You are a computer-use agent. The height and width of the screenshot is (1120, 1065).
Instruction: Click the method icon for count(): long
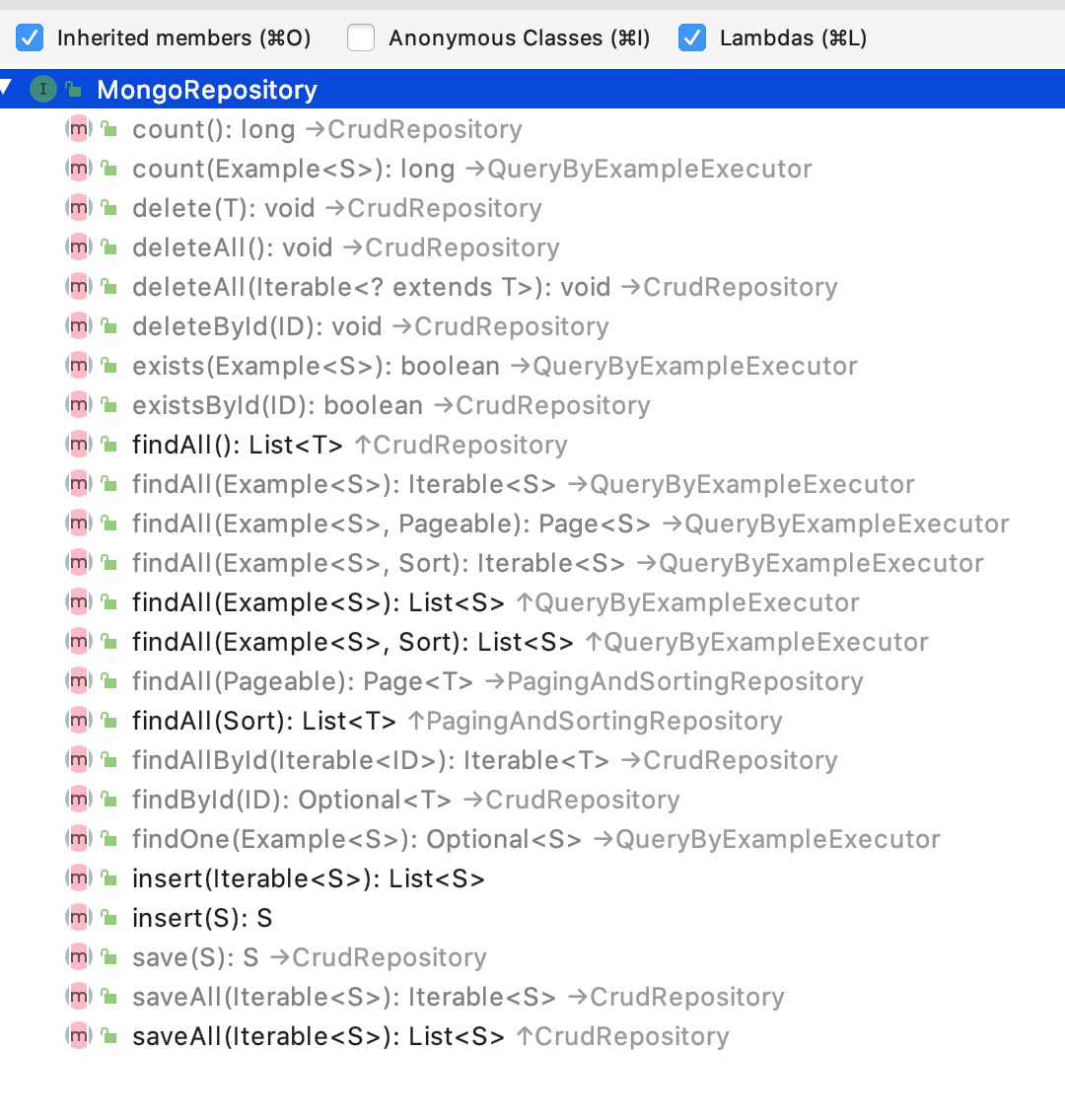[x=79, y=129]
